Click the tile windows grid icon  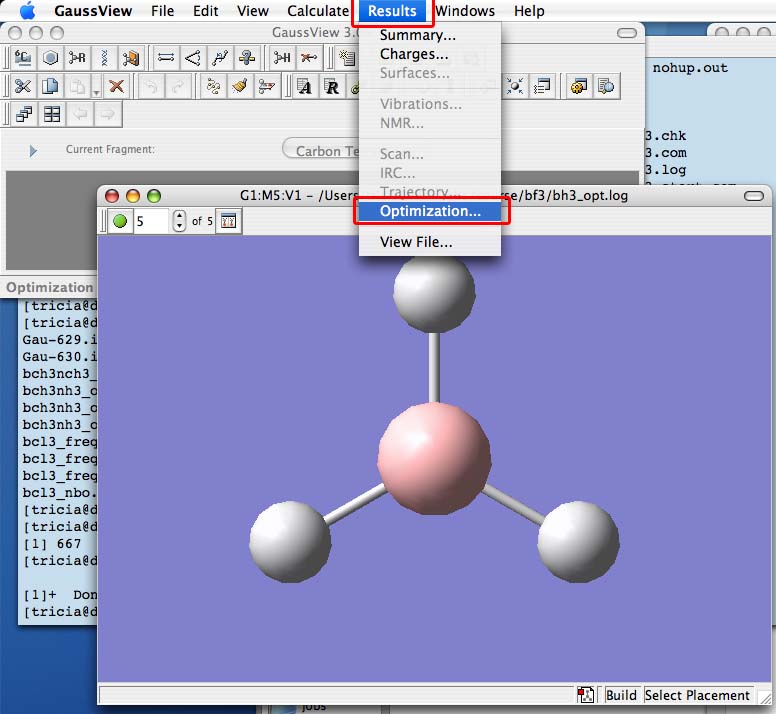coord(50,114)
